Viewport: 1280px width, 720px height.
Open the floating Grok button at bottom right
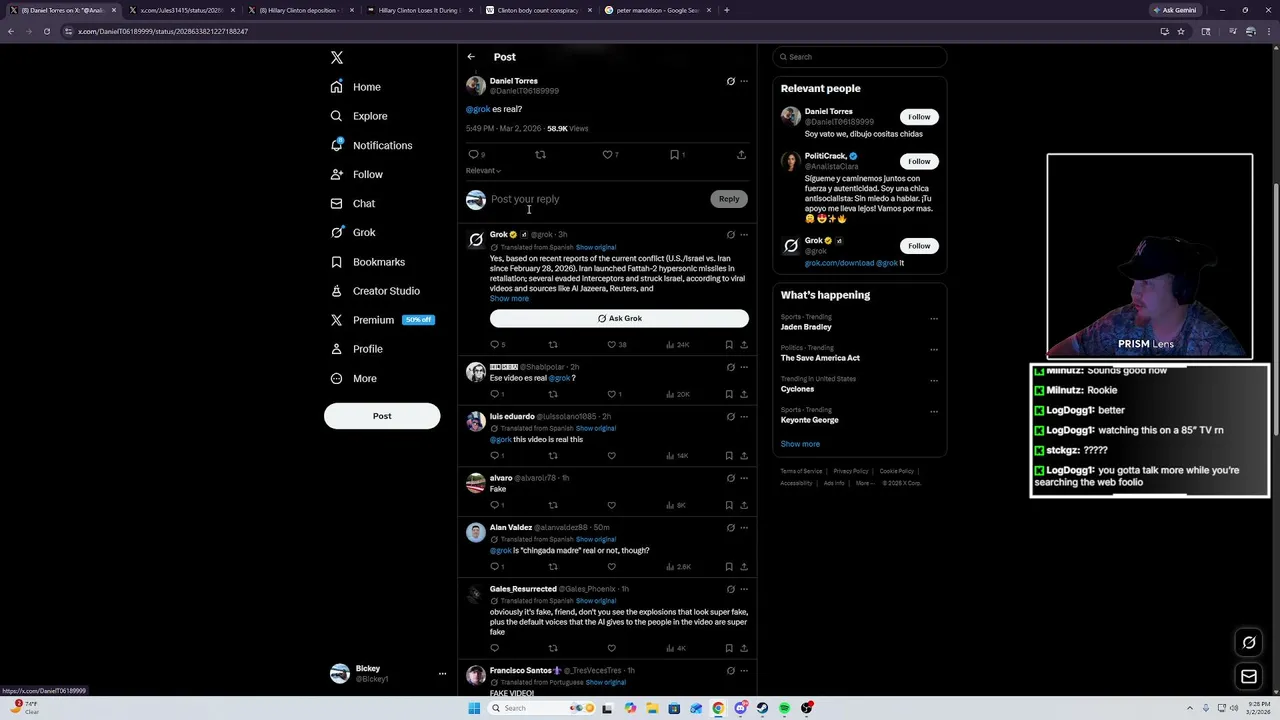pos(1249,643)
